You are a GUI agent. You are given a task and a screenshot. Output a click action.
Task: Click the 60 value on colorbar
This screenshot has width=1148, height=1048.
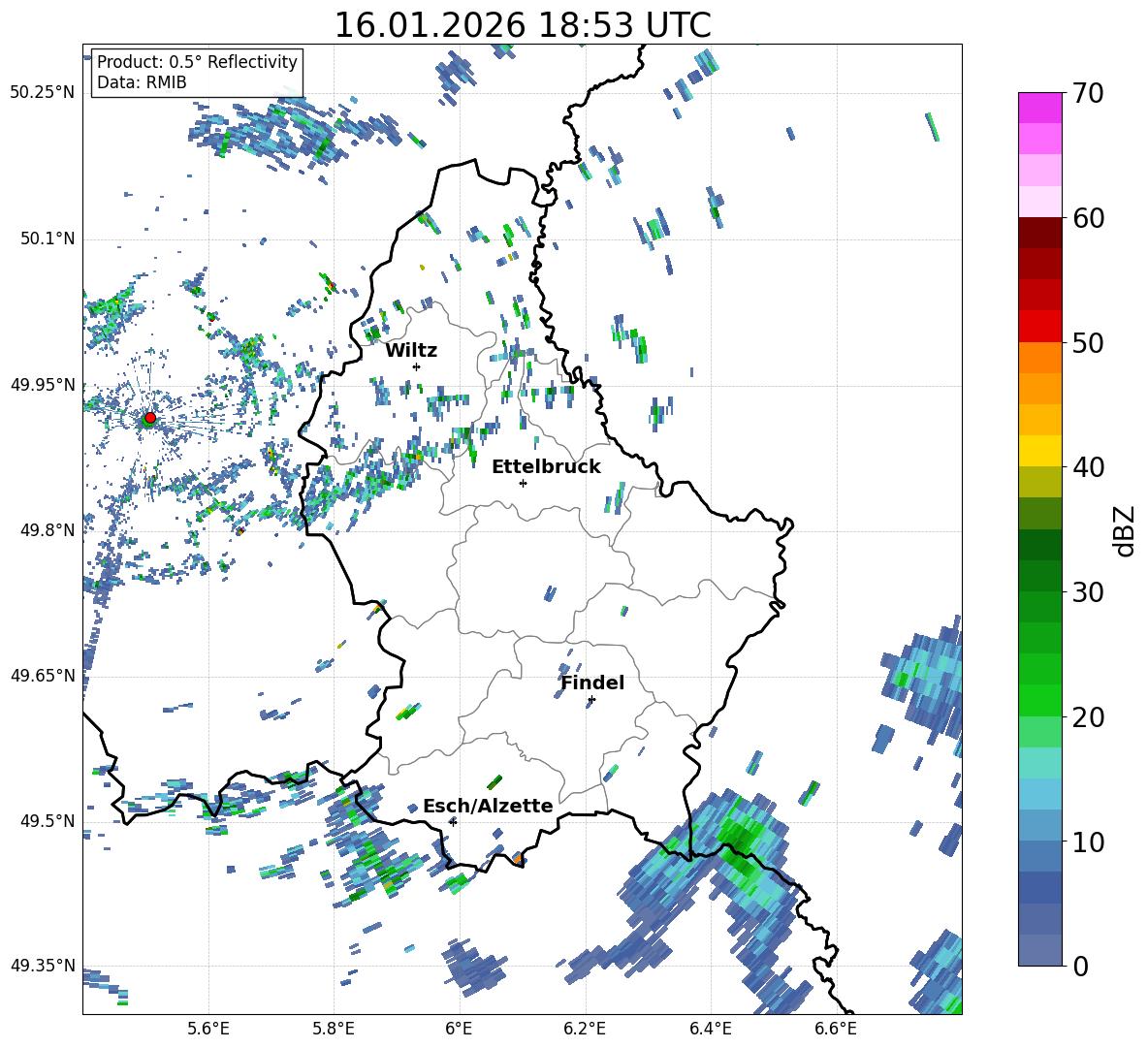point(1088,218)
